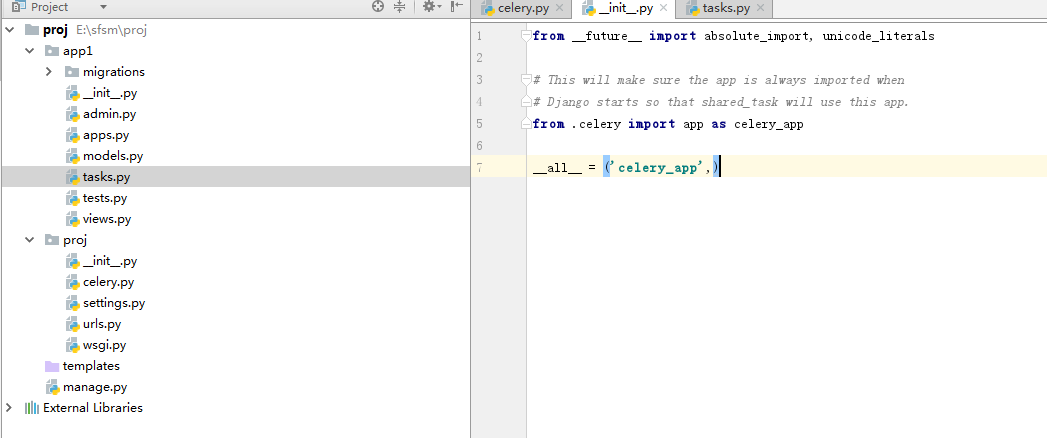Image resolution: width=1047 pixels, height=438 pixels.
Task: Open admin.py file
Action: [110, 114]
